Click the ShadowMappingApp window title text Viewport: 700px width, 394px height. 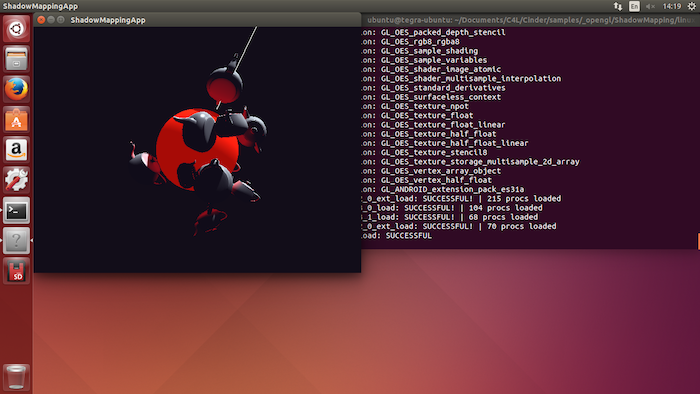pos(108,20)
